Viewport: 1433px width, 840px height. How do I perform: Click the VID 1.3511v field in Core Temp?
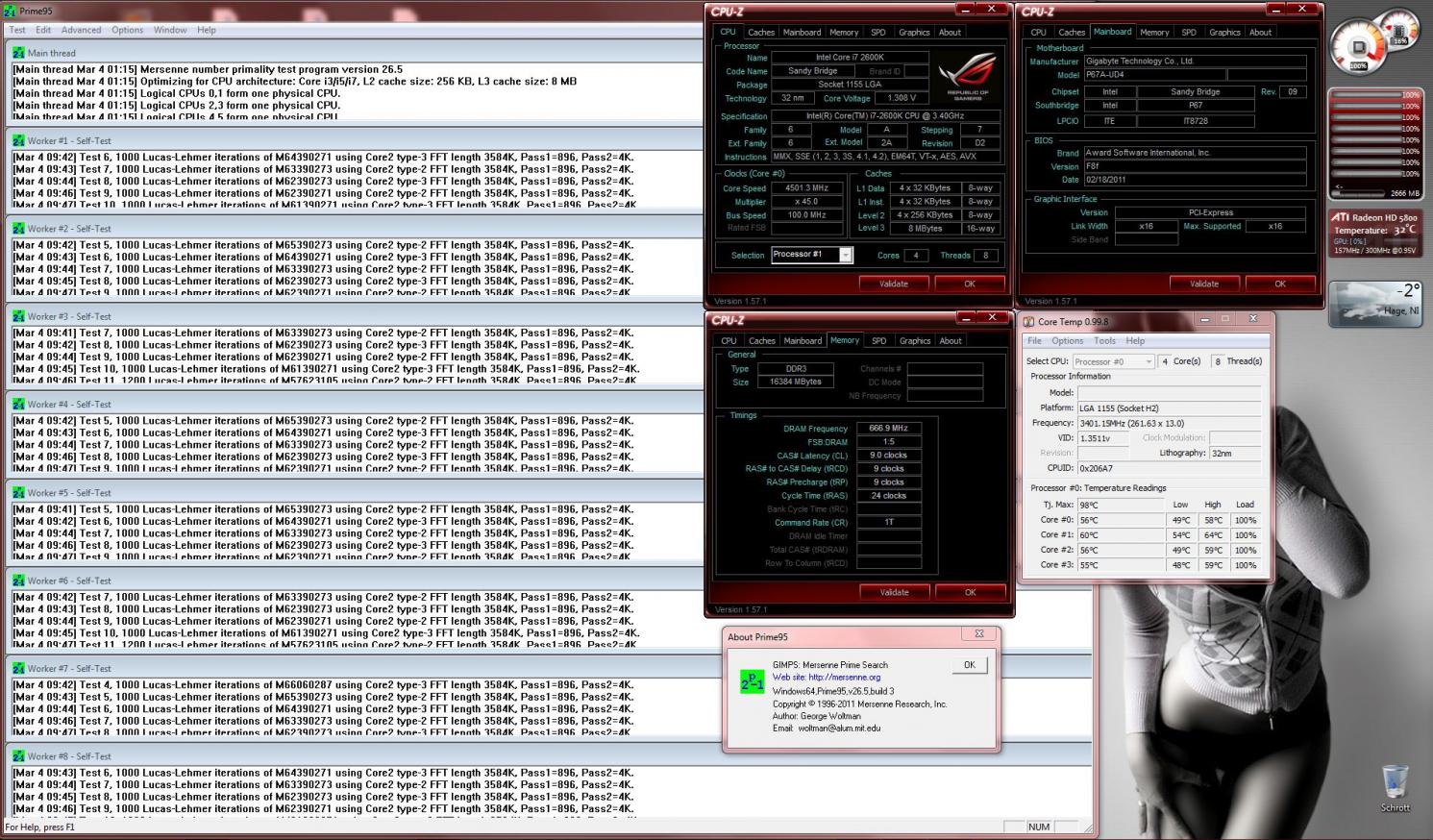point(1102,438)
